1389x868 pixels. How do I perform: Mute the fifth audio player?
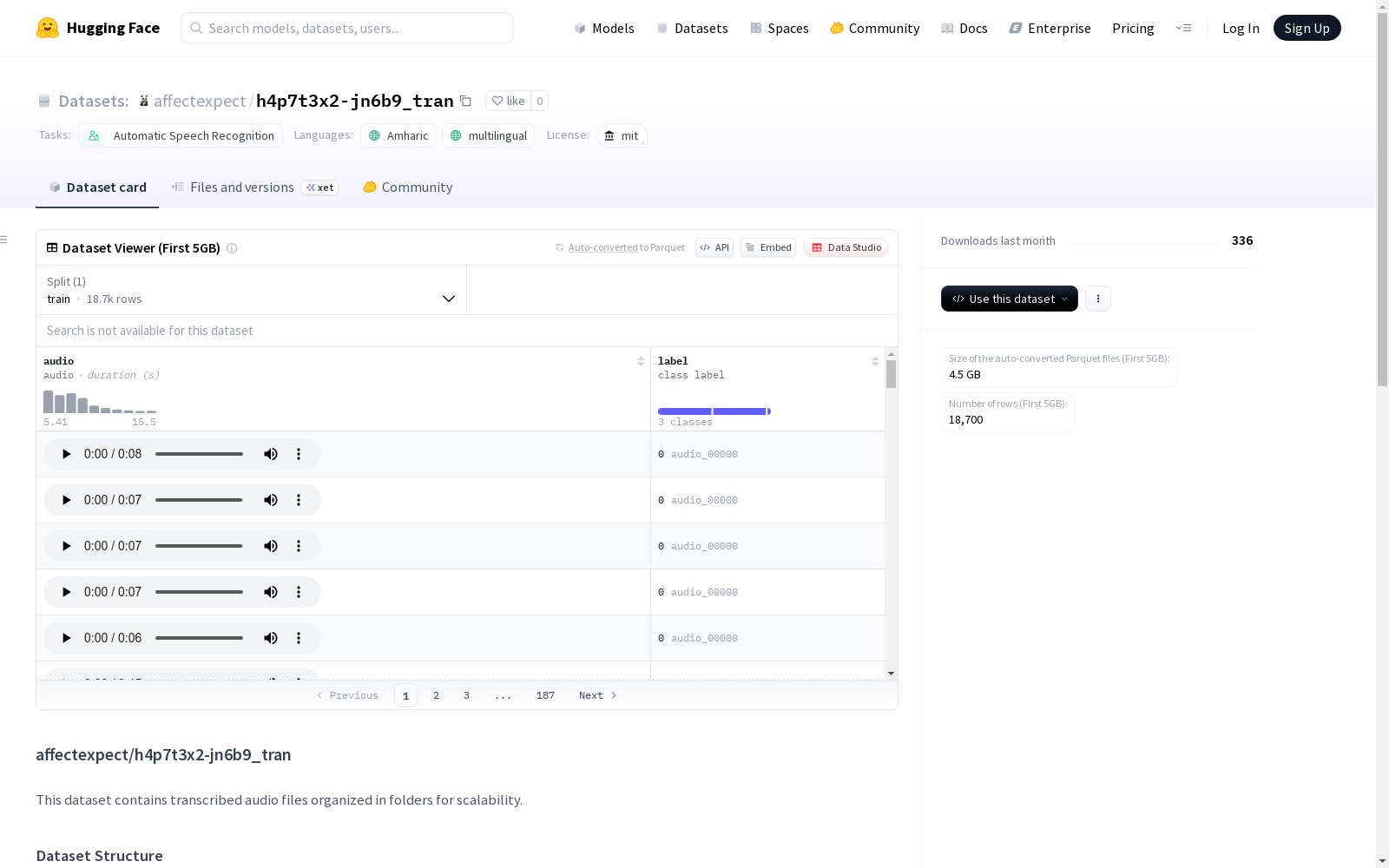coord(271,638)
